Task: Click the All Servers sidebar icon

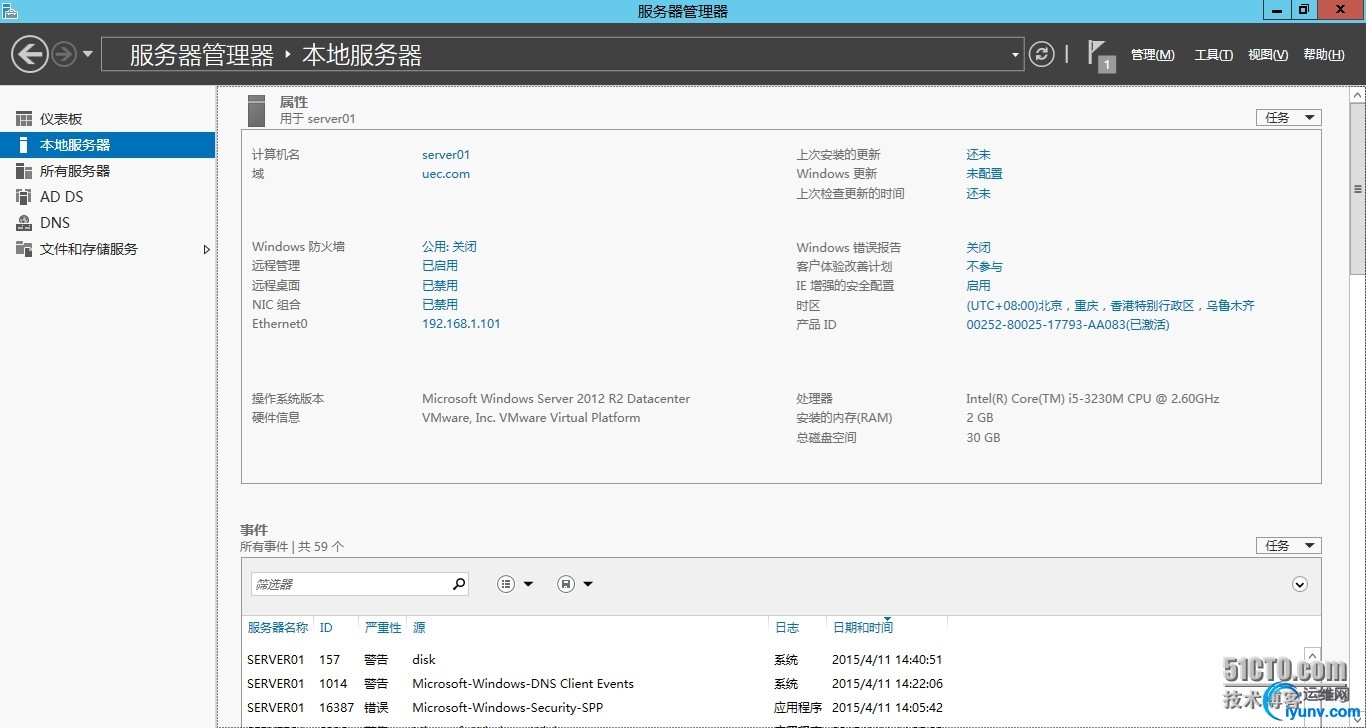Action: coord(24,171)
